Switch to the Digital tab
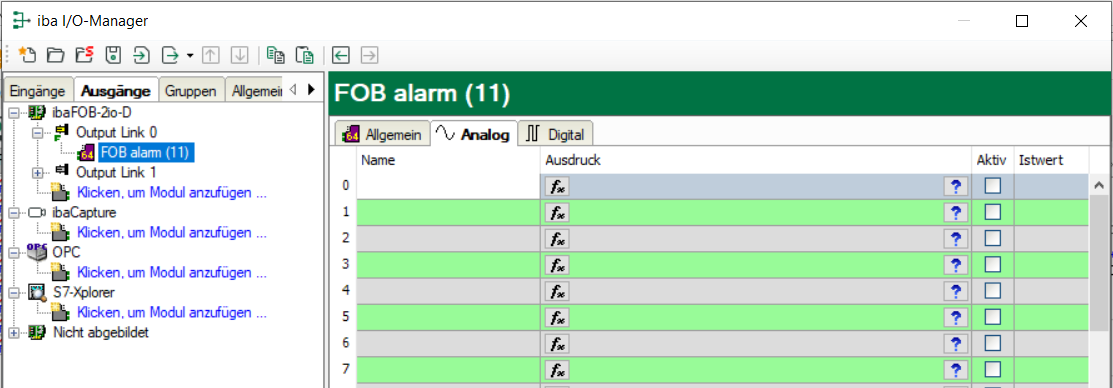The image size is (1113, 388). pos(556,134)
